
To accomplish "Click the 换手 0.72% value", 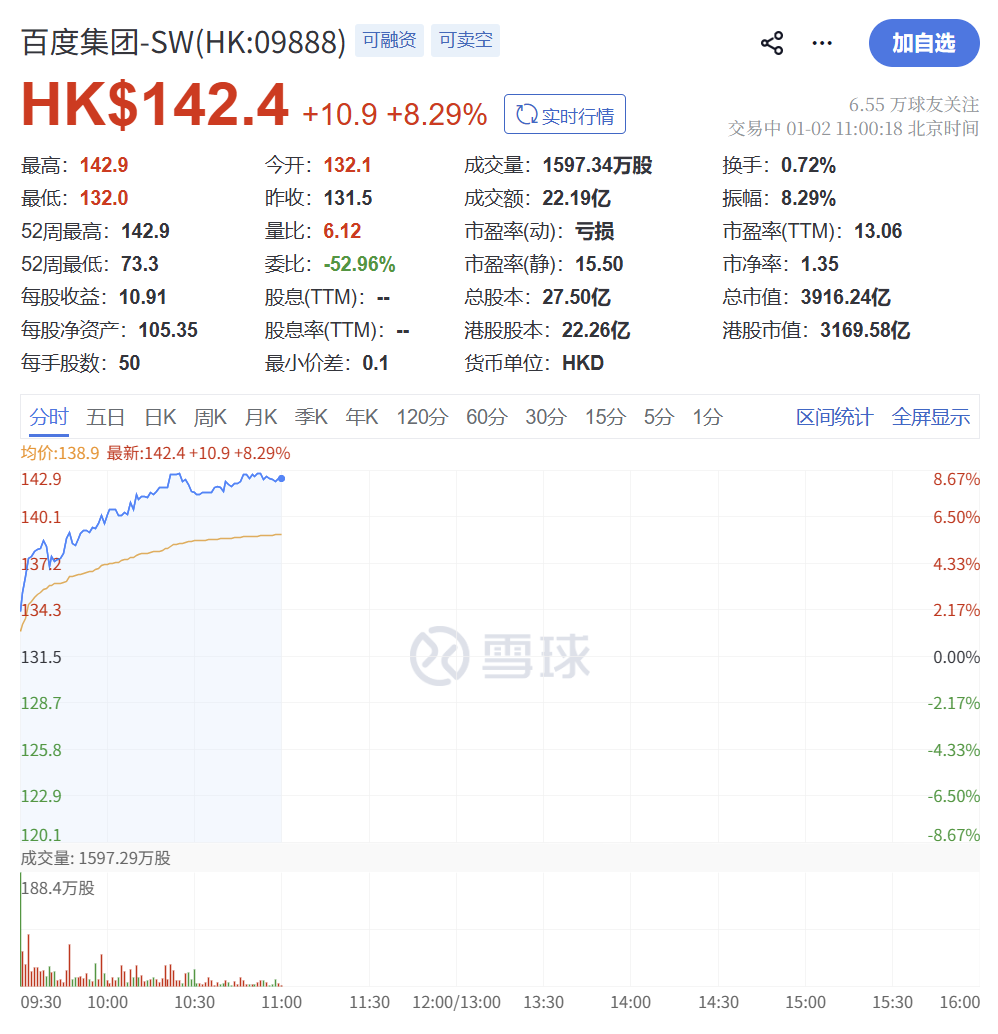I will coord(808,165).
